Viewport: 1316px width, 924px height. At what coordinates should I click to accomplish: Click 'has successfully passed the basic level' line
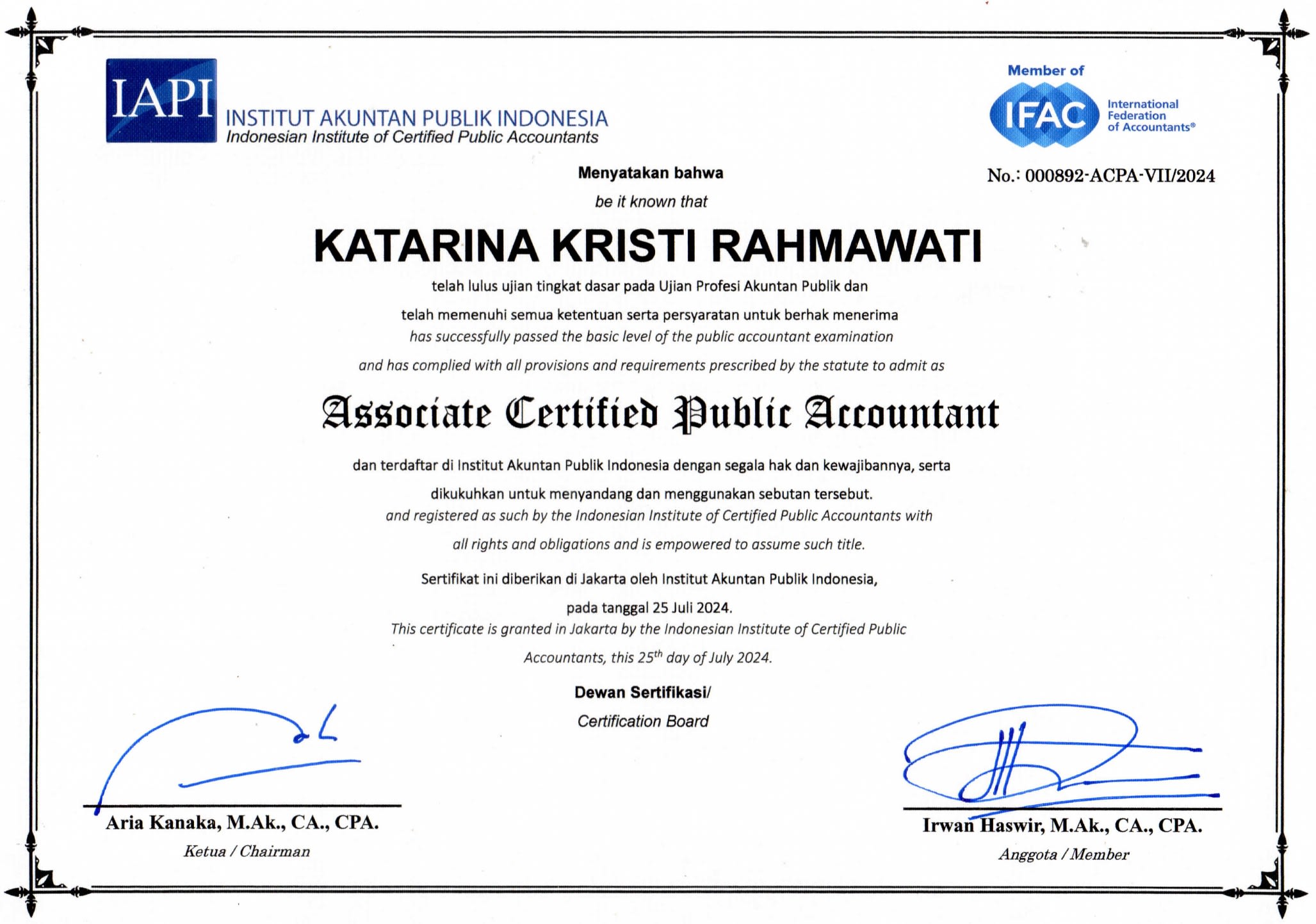(651, 337)
